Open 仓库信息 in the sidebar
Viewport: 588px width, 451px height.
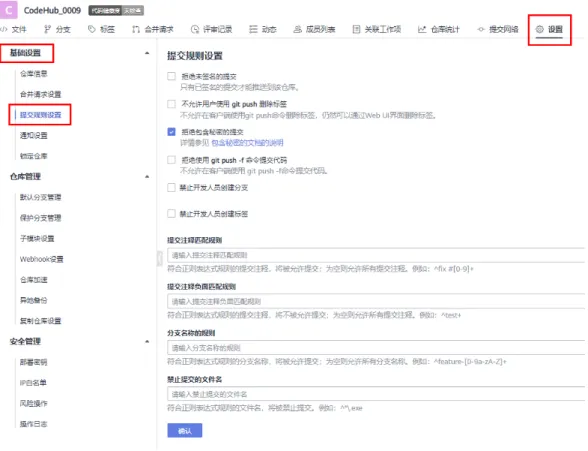click(x=34, y=74)
